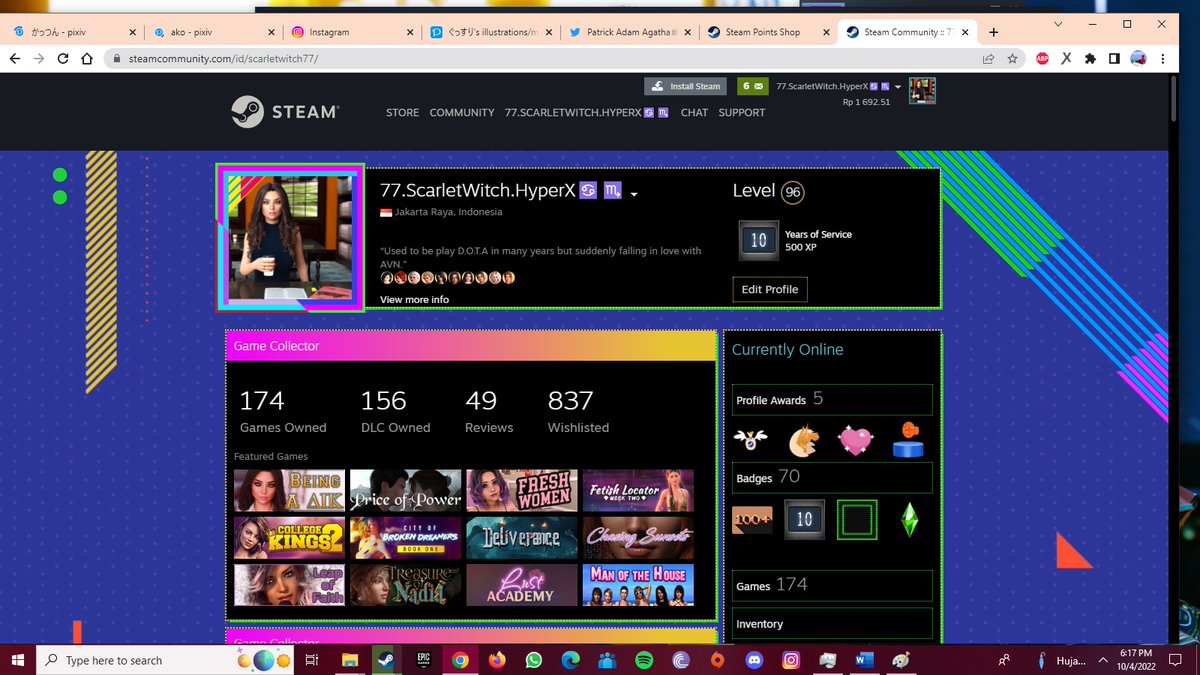This screenshot has height=675, width=1200.
Task: Open the Man of the House game
Action: (638, 585)
